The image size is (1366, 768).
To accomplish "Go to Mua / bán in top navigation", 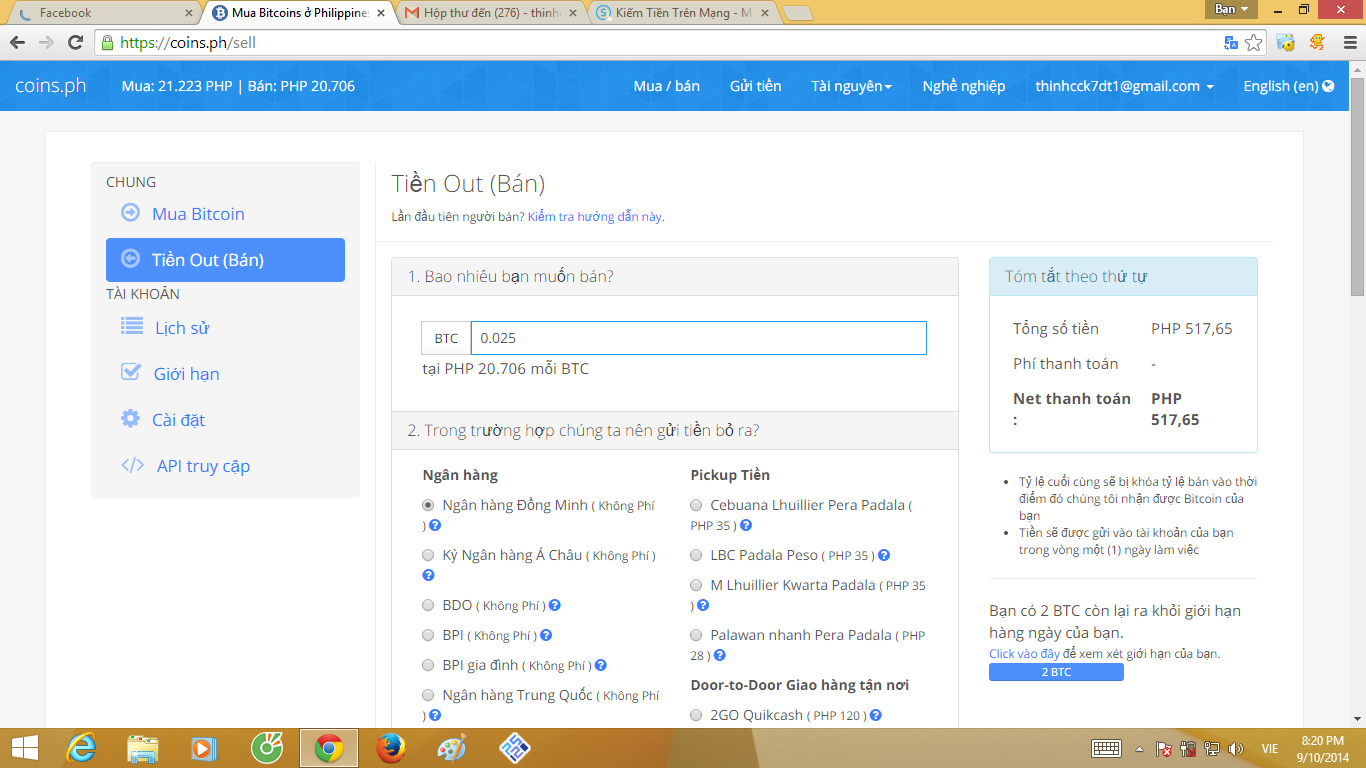I will [667, 86].
